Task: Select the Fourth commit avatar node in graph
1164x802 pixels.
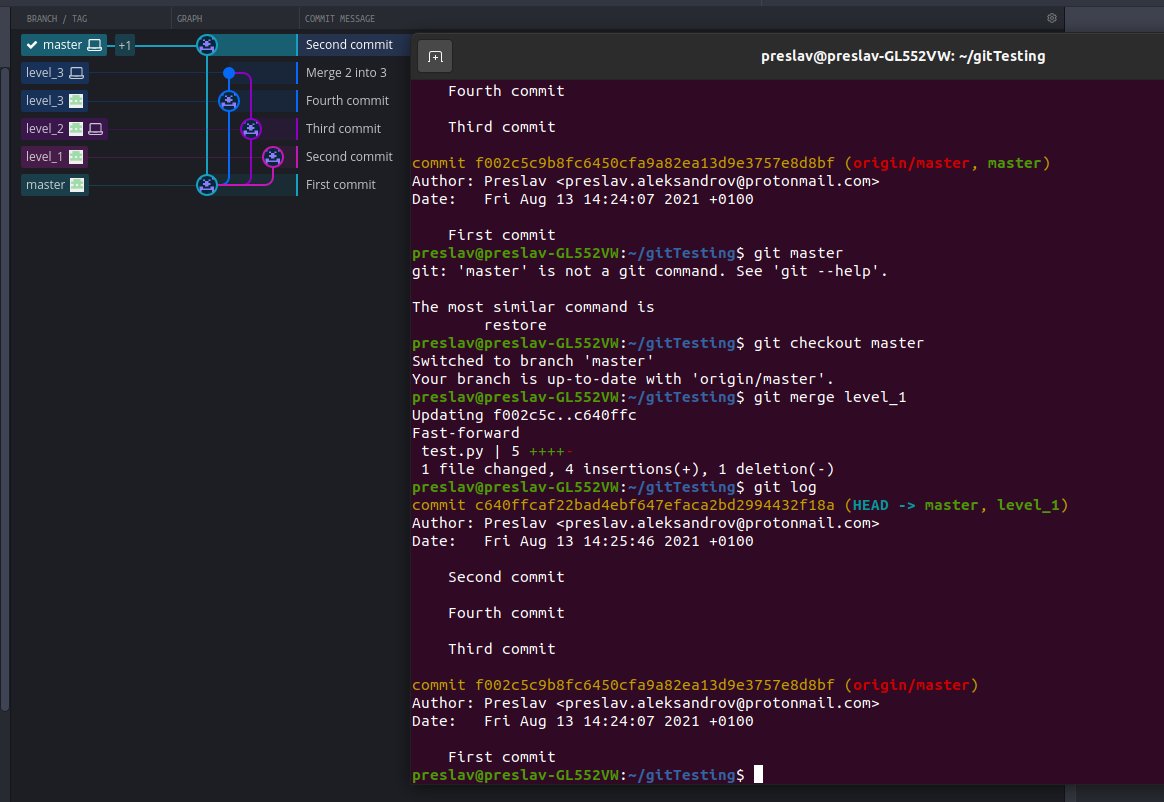Action: coord(229,101)
